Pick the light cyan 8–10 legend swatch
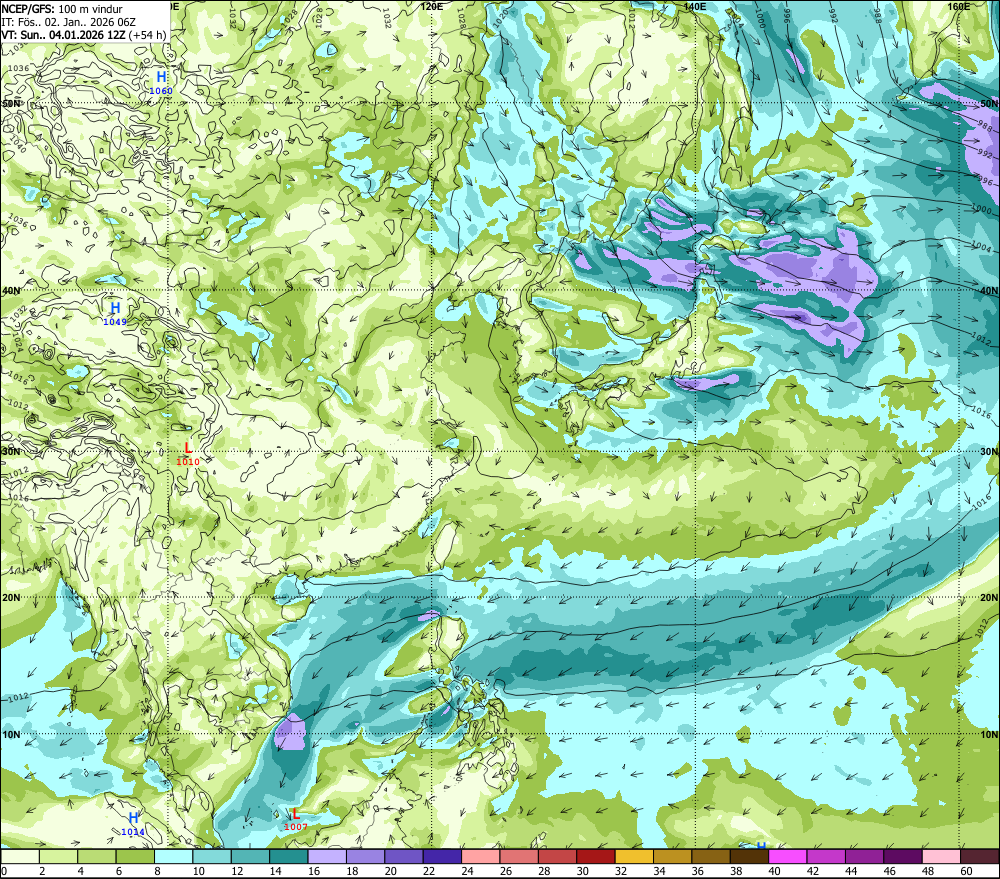This screenshot has height=879, width=1000. tap(173, 856)
